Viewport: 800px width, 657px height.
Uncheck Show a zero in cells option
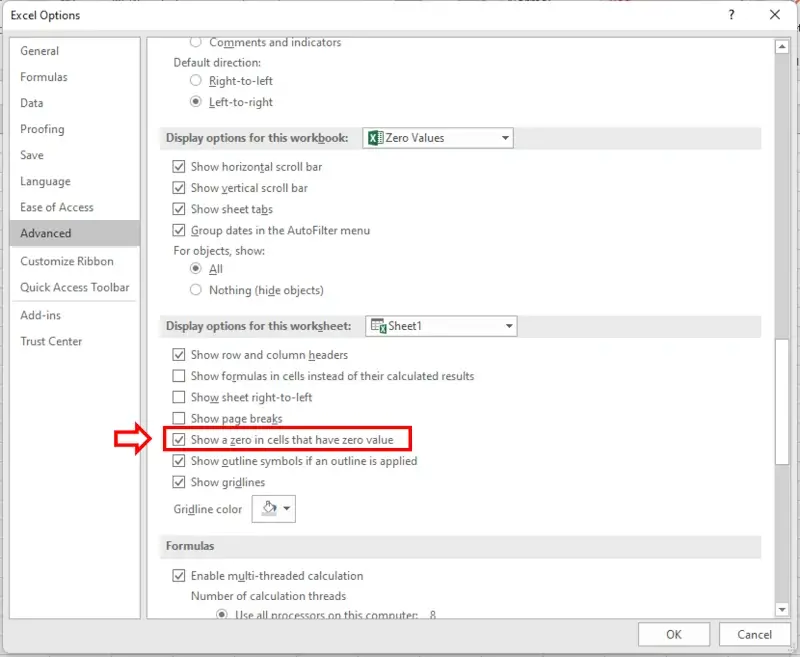(180, 440)
